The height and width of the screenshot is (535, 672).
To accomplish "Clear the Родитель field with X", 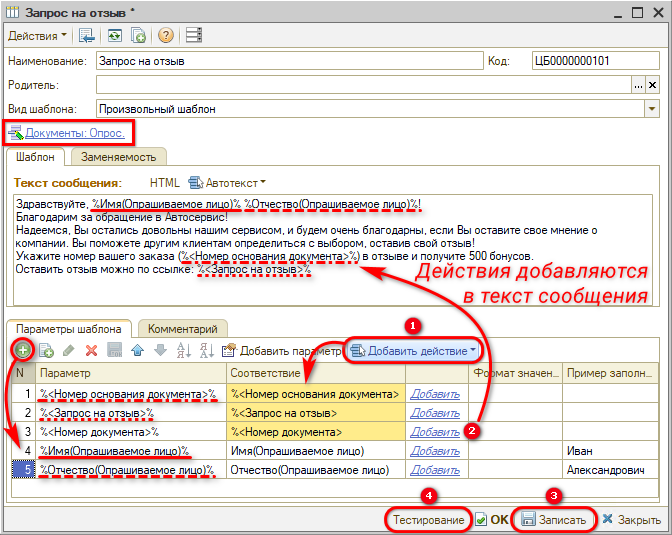I will [652, 85].
